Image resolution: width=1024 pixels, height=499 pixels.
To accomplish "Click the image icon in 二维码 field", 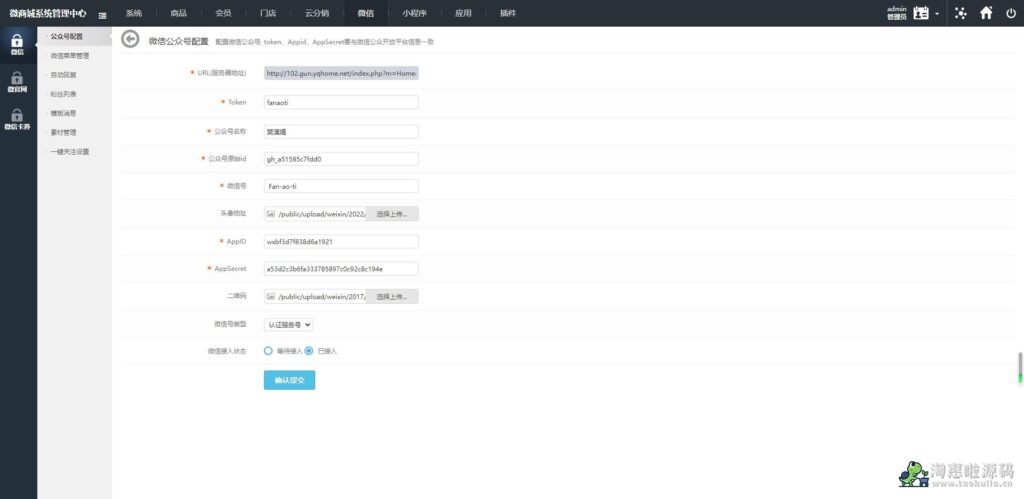I will [270, 297].
